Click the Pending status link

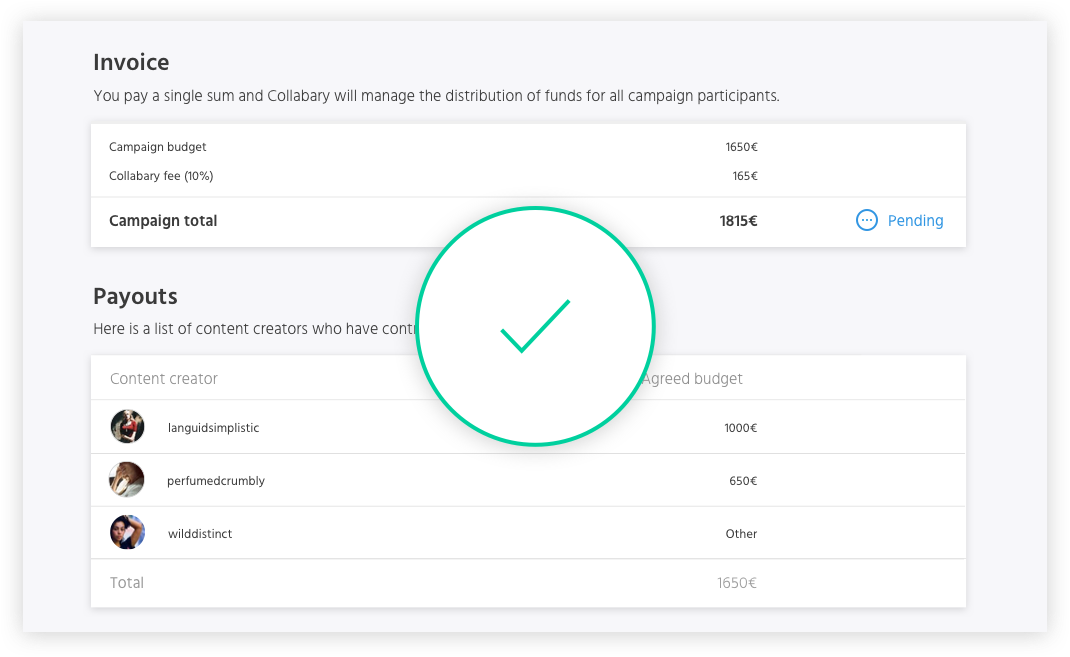915,221
